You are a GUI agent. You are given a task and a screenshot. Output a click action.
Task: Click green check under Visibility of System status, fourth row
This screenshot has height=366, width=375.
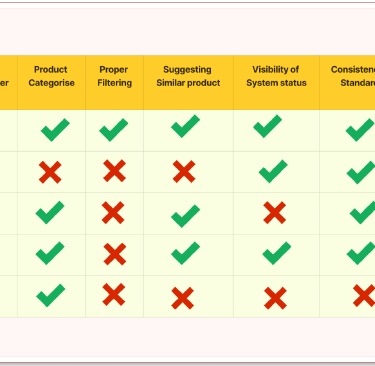(x=277, y=253)
